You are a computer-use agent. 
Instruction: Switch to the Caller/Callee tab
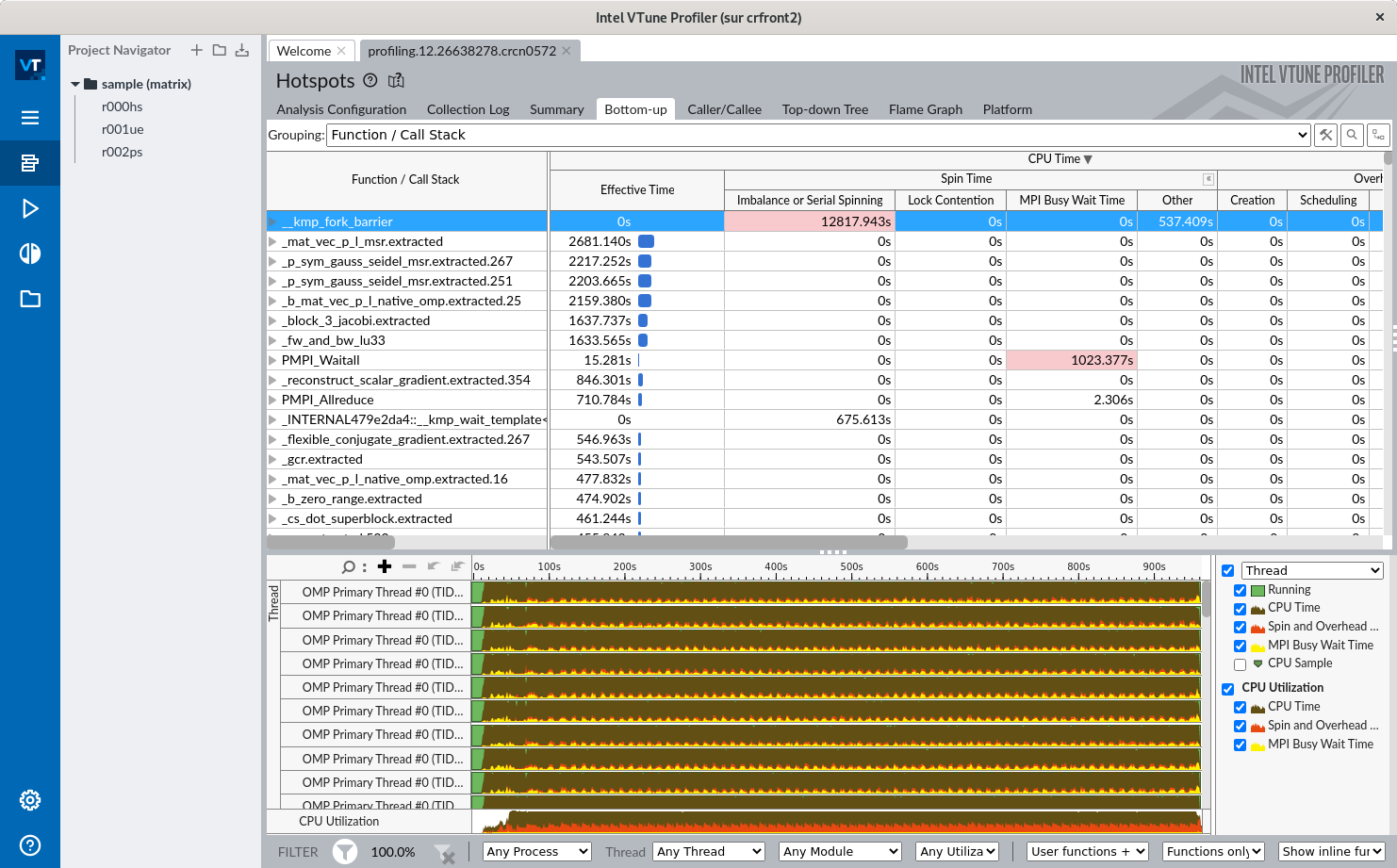pyautogui.click(x=724, y=109)
